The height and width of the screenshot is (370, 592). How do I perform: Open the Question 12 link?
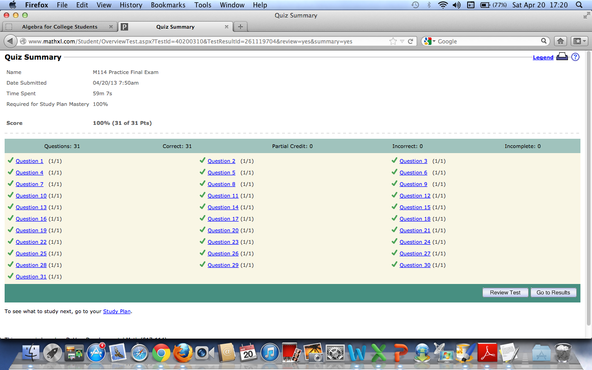415,196
